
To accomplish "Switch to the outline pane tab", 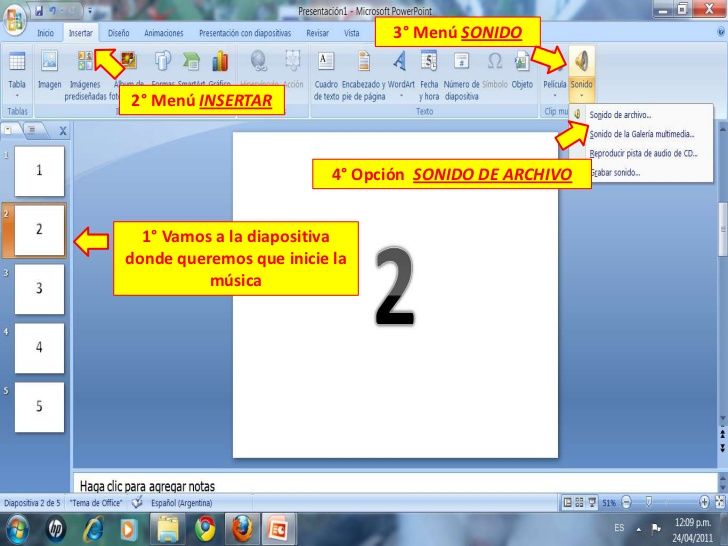I will (x=32, y=130).
